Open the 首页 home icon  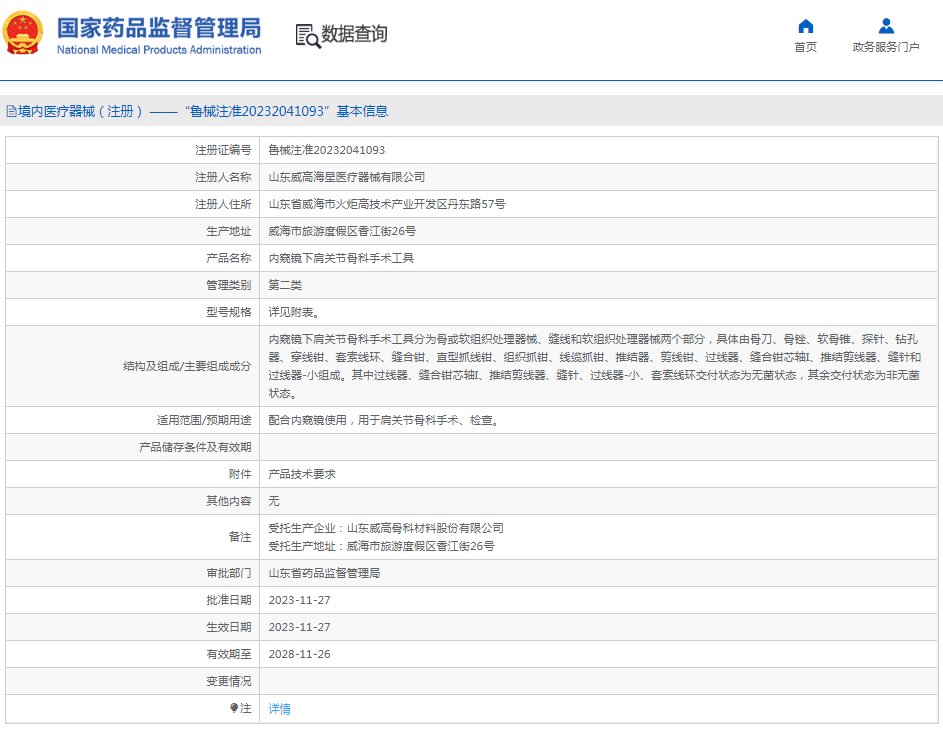point(805,26)
